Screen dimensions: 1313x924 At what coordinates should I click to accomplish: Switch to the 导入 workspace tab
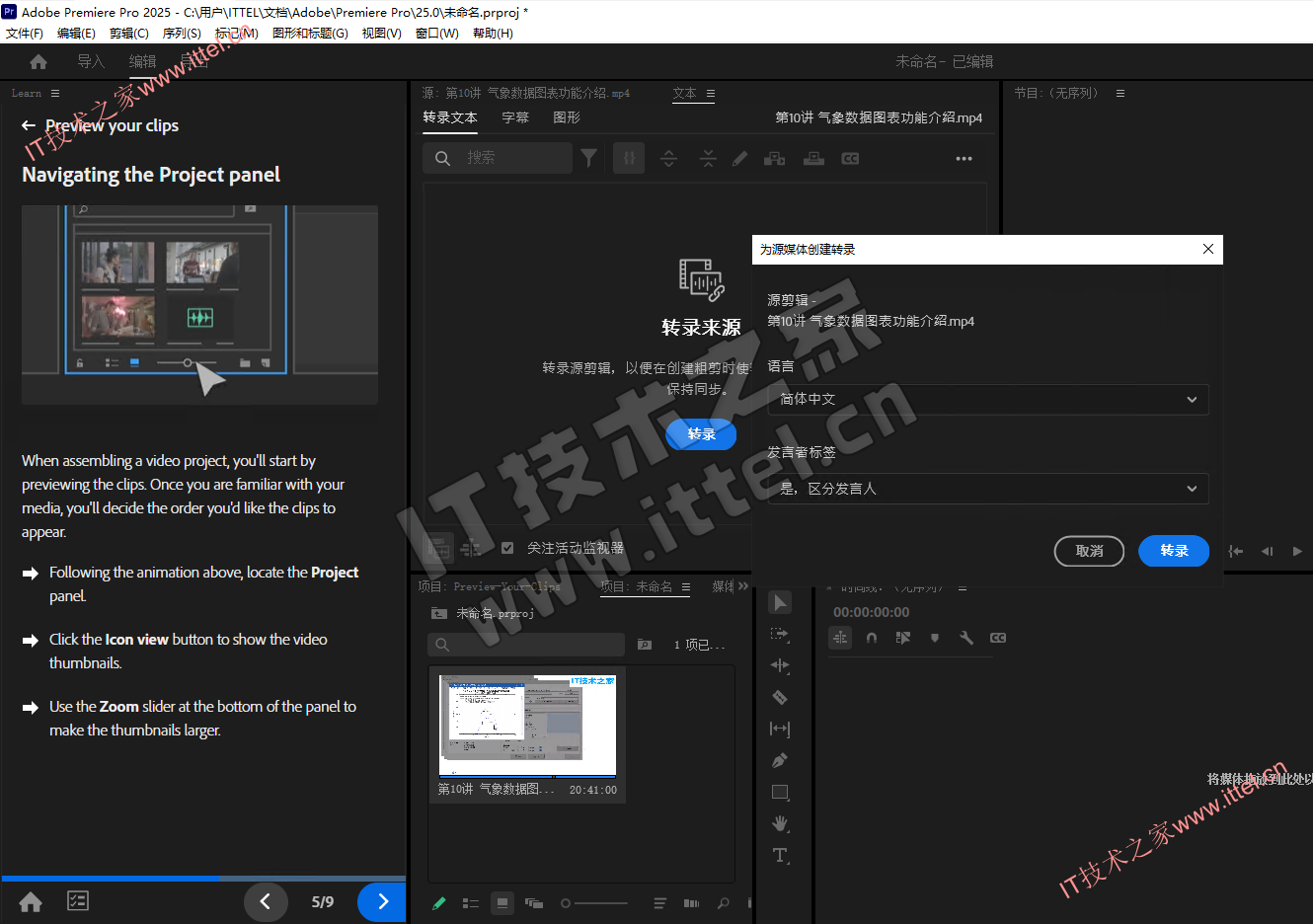[x=91, y=61]
